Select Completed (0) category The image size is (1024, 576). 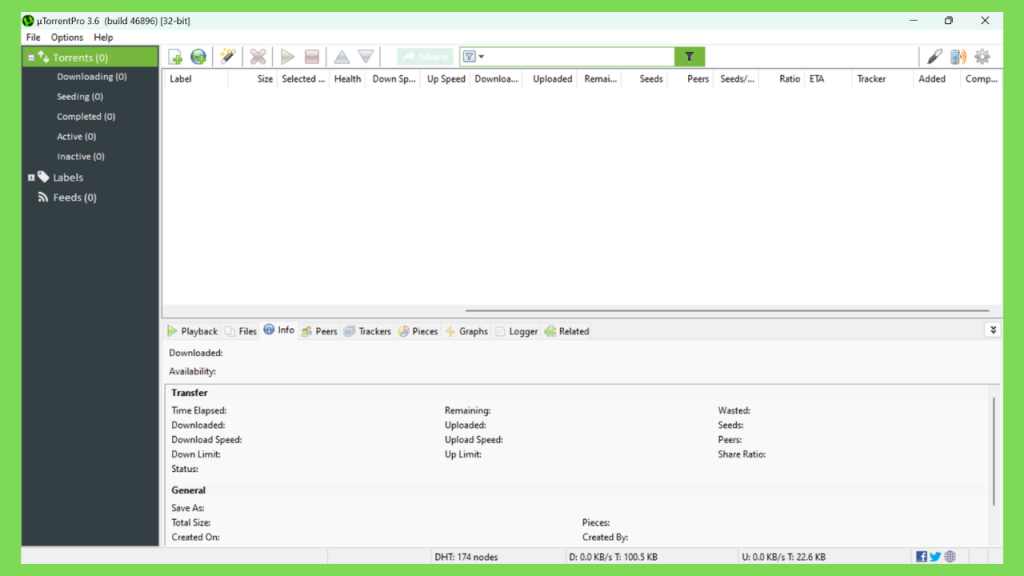point(86,116)
